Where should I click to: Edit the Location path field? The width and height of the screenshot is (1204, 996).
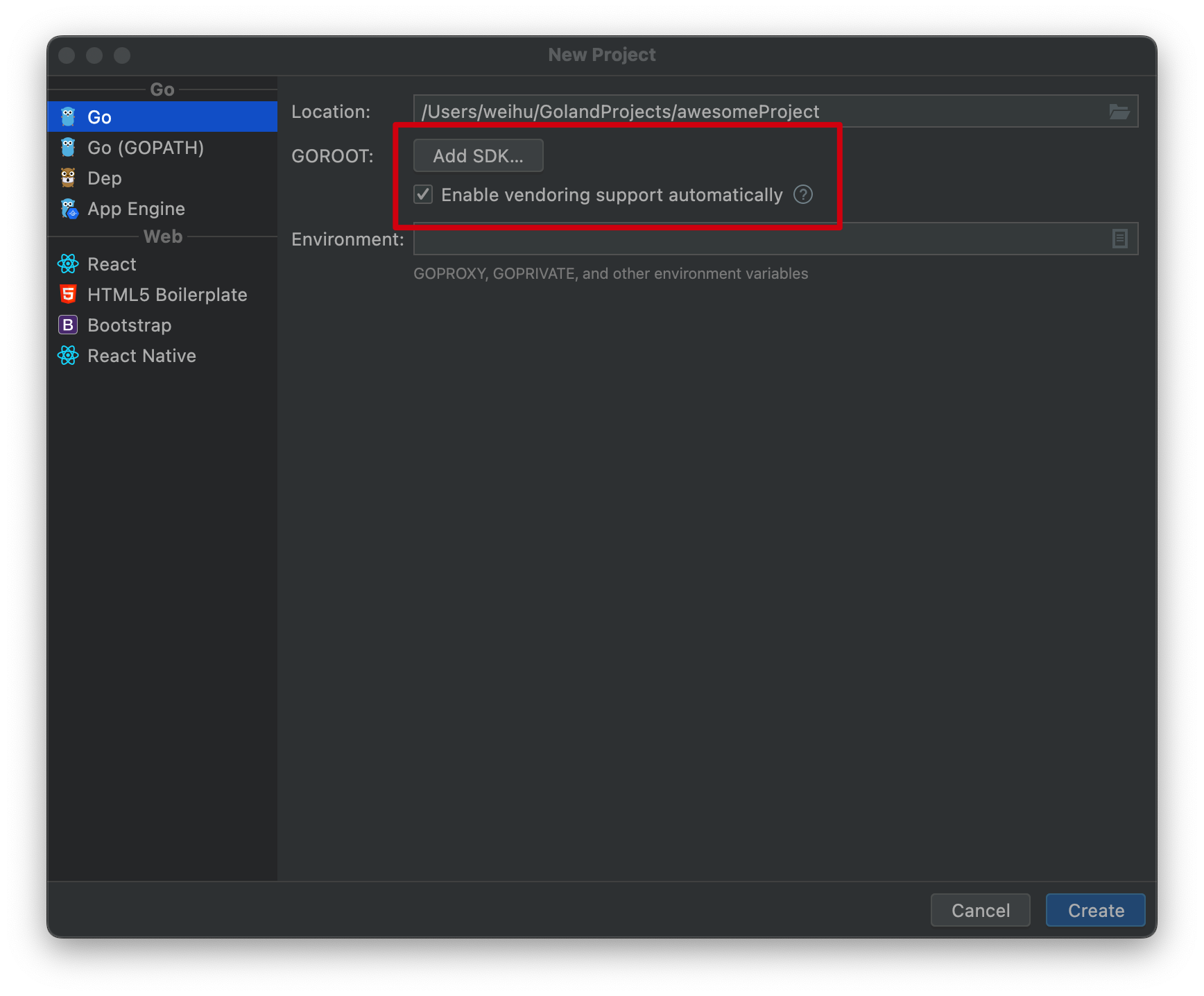[775, 111]
